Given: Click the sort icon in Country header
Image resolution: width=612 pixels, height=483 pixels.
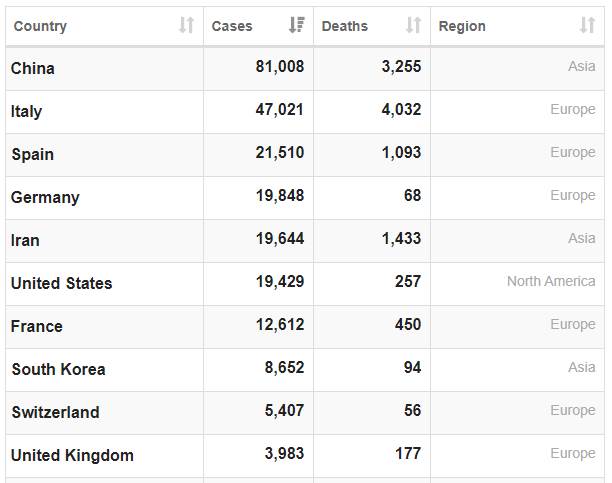Looking at the screenshot, I should click(x=186, y=26).
